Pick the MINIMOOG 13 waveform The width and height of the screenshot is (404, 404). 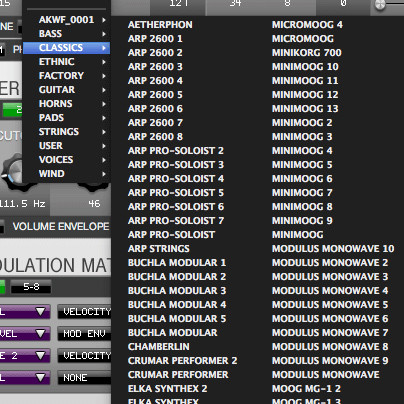click(305, 109)
